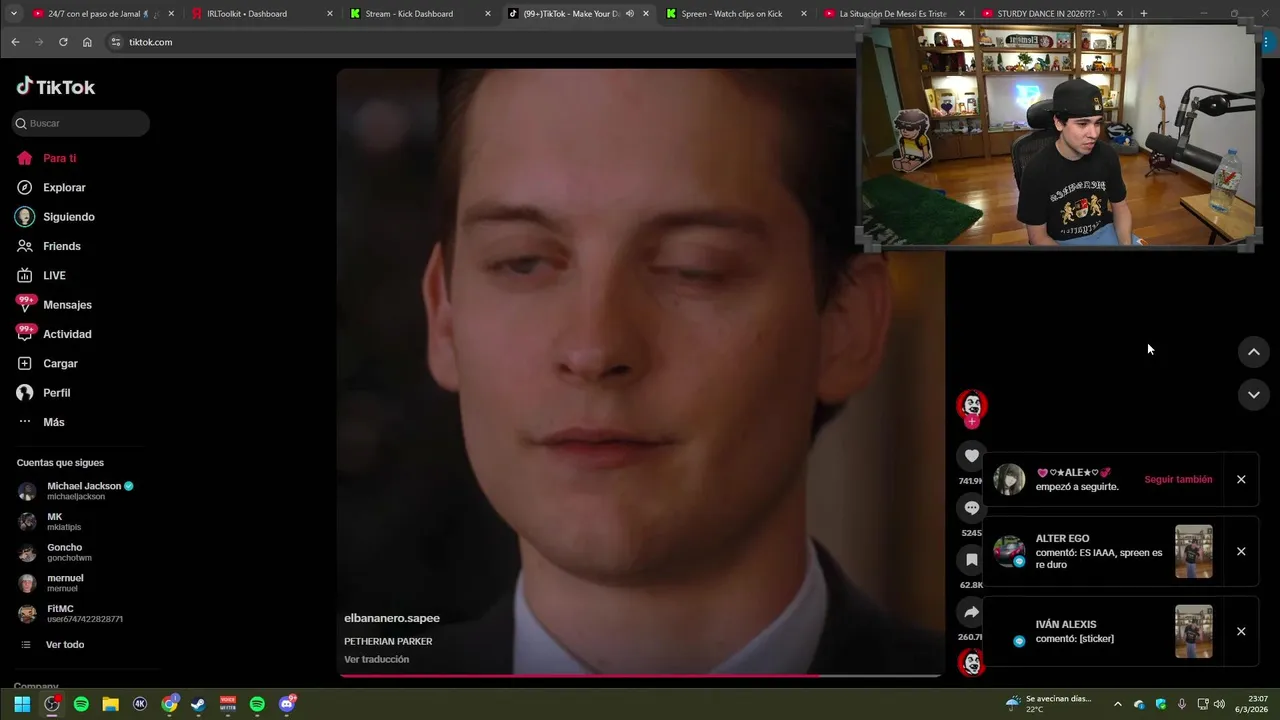This screenshot has width=1280, height=720.
Task: Open the FitMC followed account
Action: (x=70, y=613)
